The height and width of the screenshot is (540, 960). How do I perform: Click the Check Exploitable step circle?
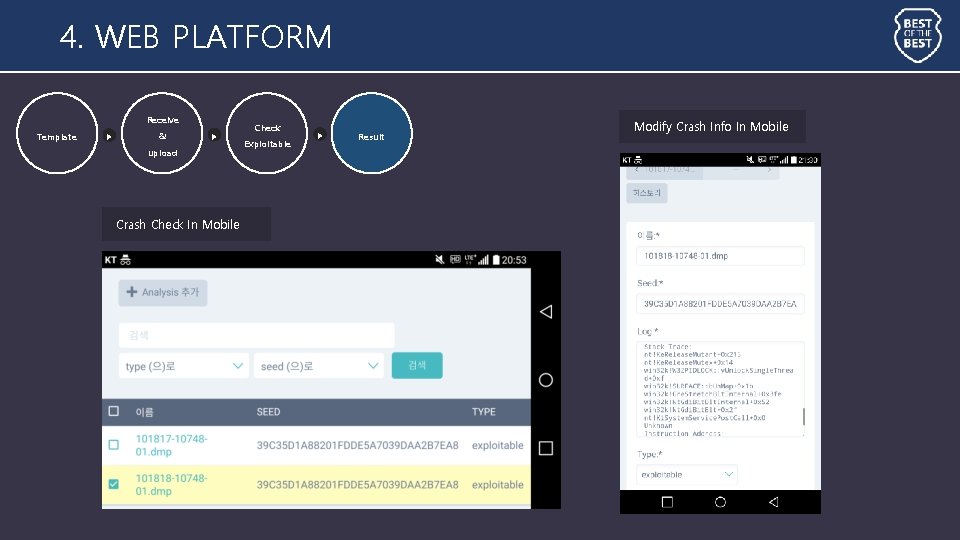[267, 133]
